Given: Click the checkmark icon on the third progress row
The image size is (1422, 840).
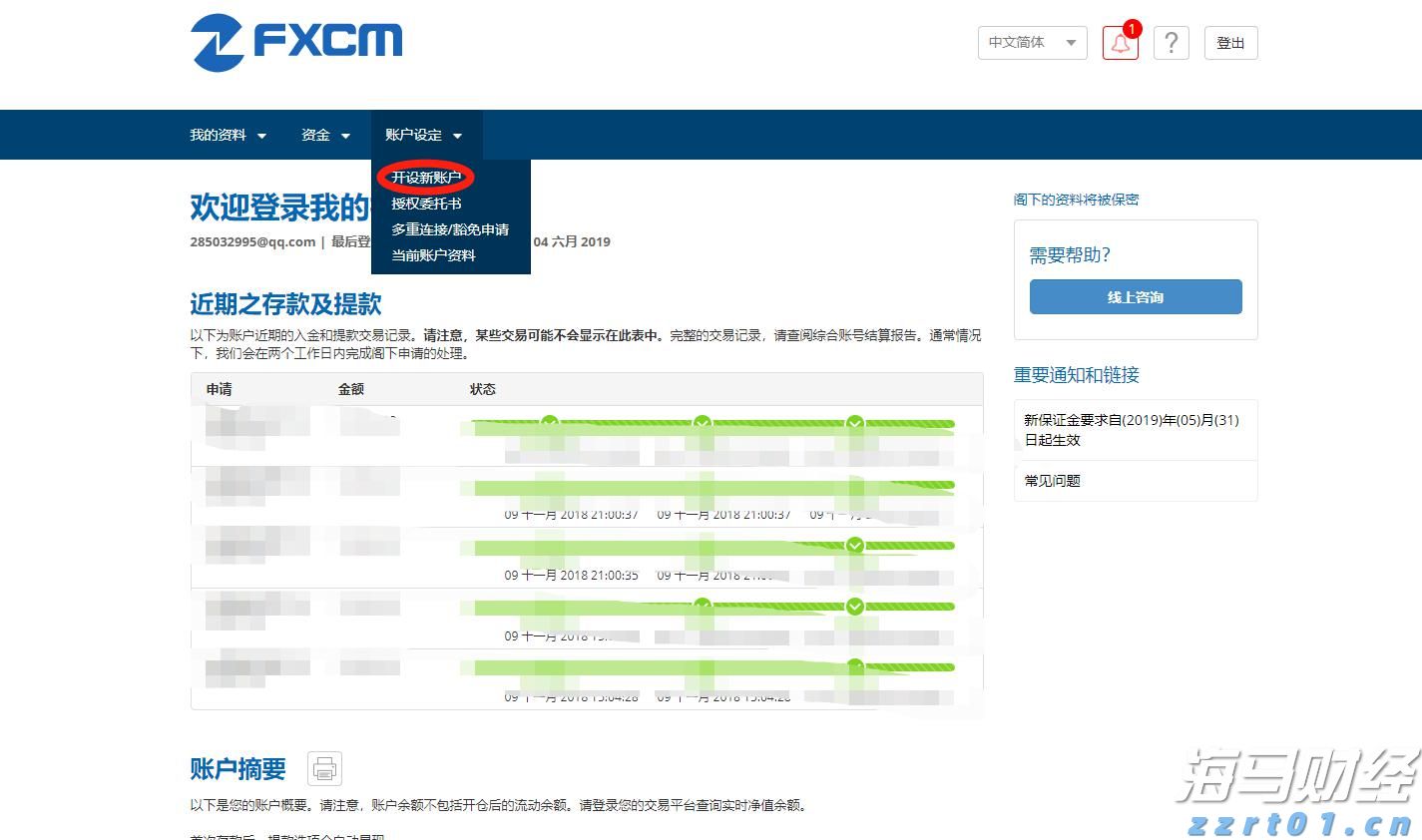Looking at the screenshot, I should 854,546.
